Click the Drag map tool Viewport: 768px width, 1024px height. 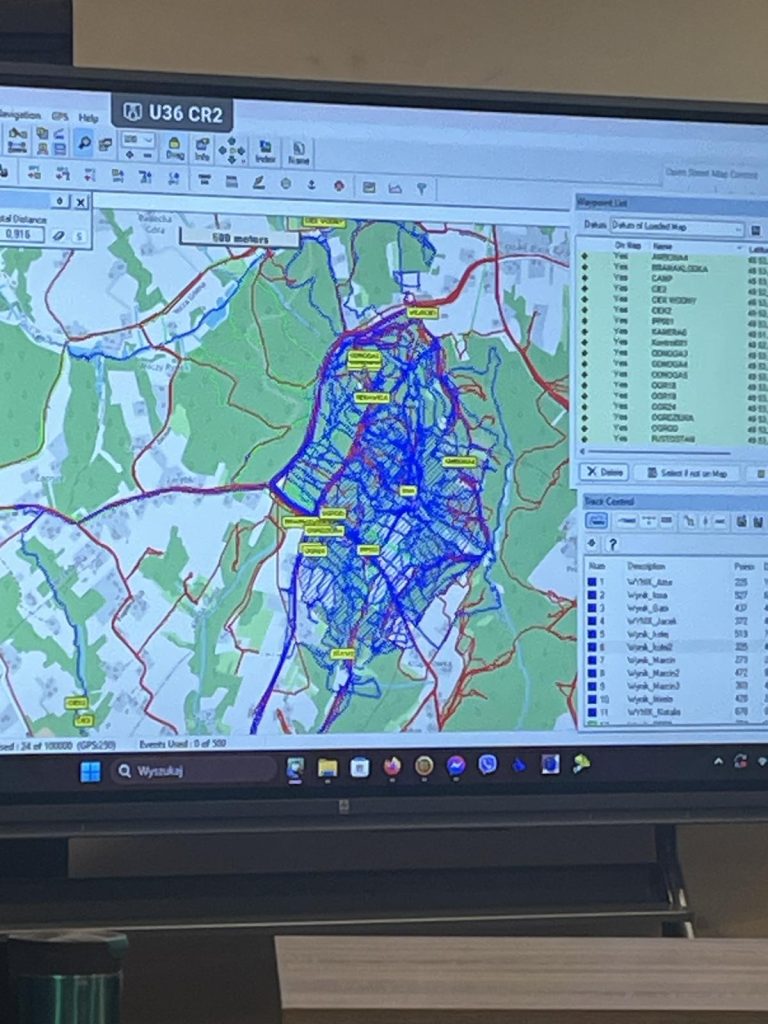coord(174,148)
